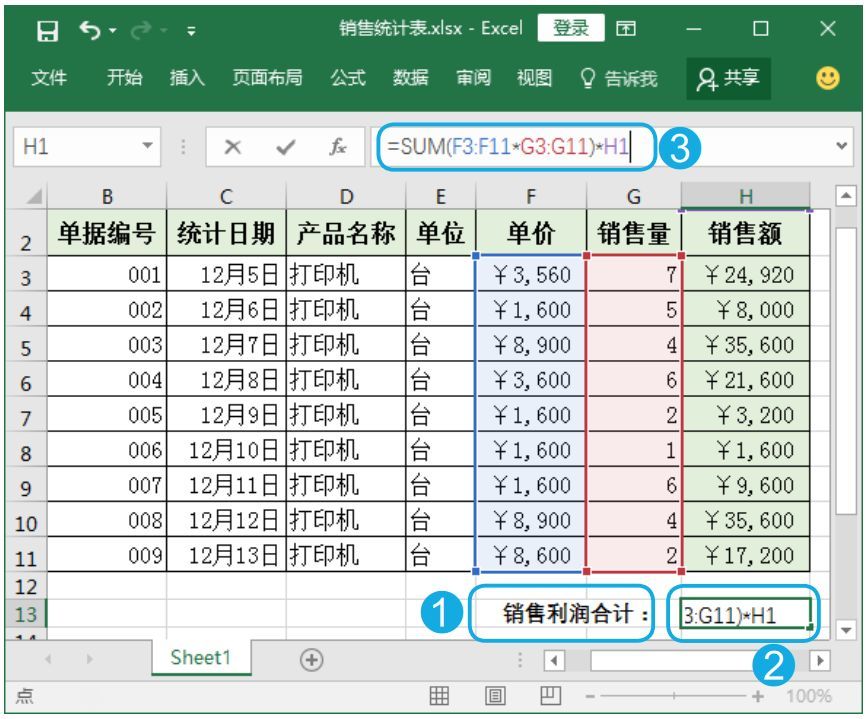This screenshot has width=867, height=719.
Task: Click the Select All corner triangle
Action: pos(34,196)
